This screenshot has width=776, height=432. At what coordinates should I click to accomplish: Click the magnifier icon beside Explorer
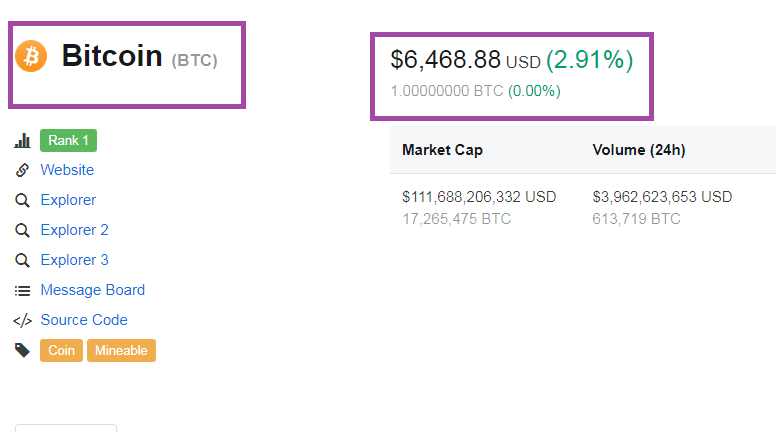pyautogui.click(x=22, y=201)
